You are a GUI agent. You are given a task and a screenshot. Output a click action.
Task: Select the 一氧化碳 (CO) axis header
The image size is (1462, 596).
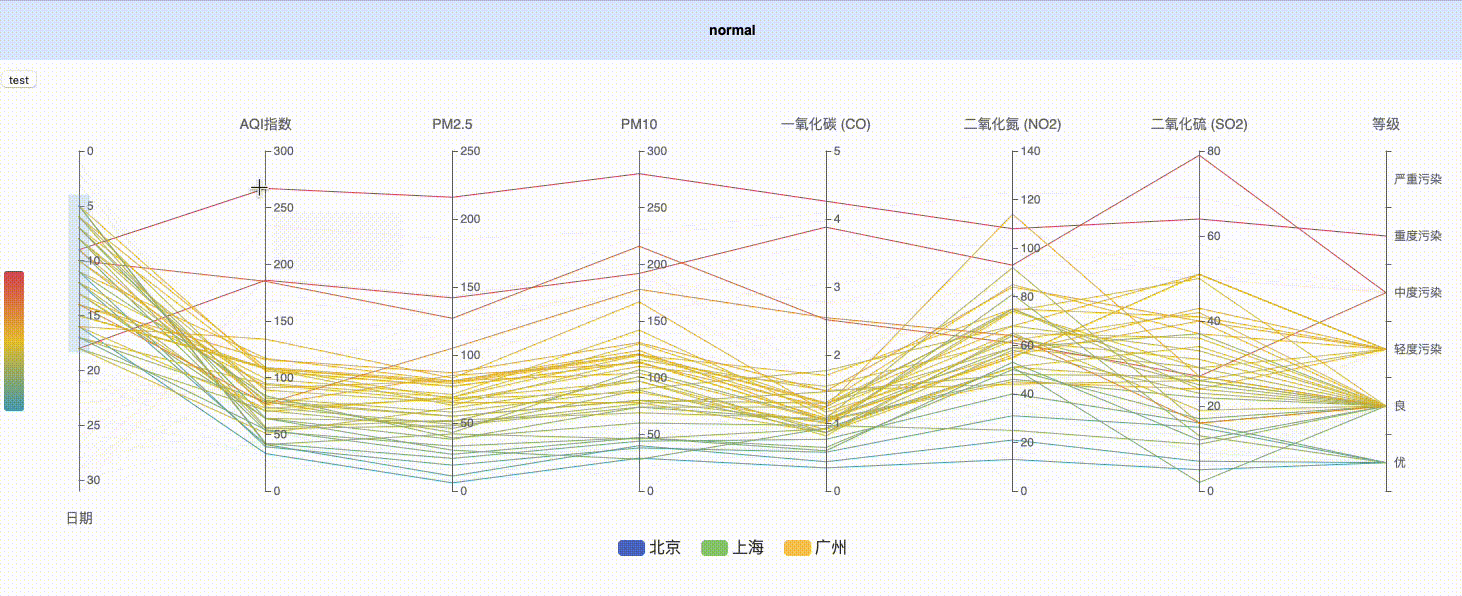tap(828, 124)
